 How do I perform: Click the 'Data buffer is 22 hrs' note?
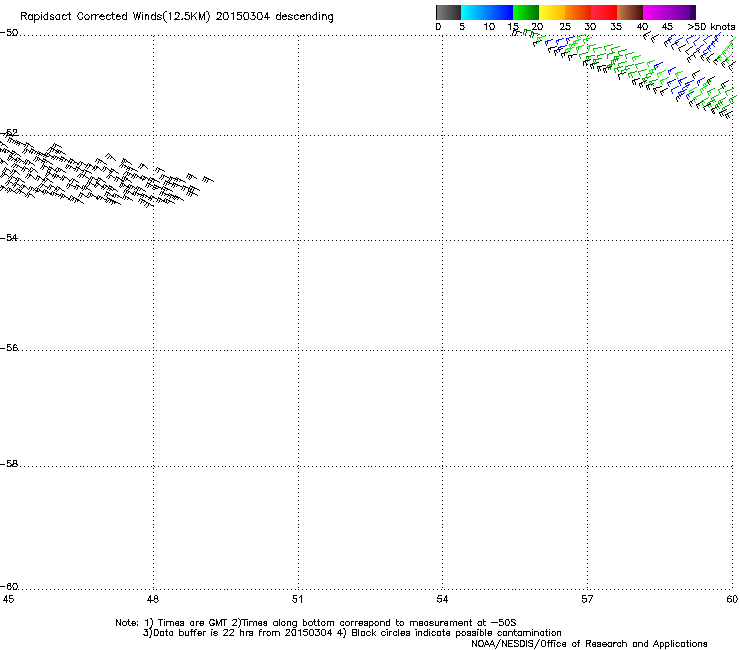tap(352, 633)
